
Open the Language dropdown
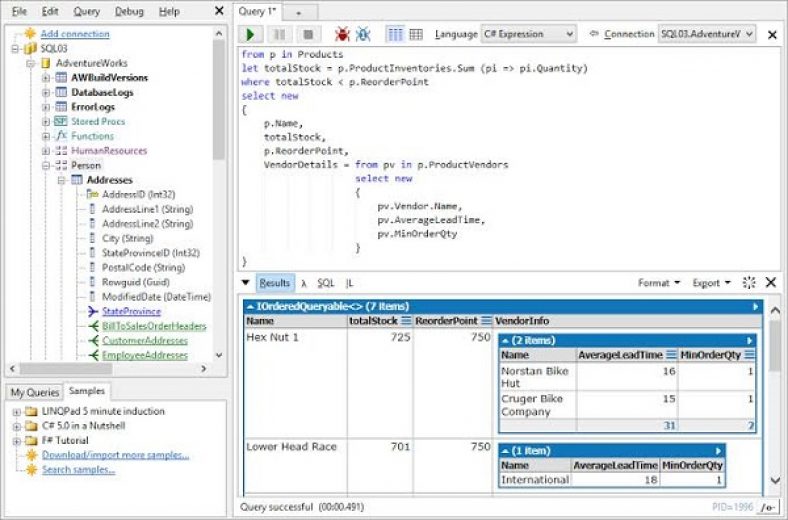point(528,34)
